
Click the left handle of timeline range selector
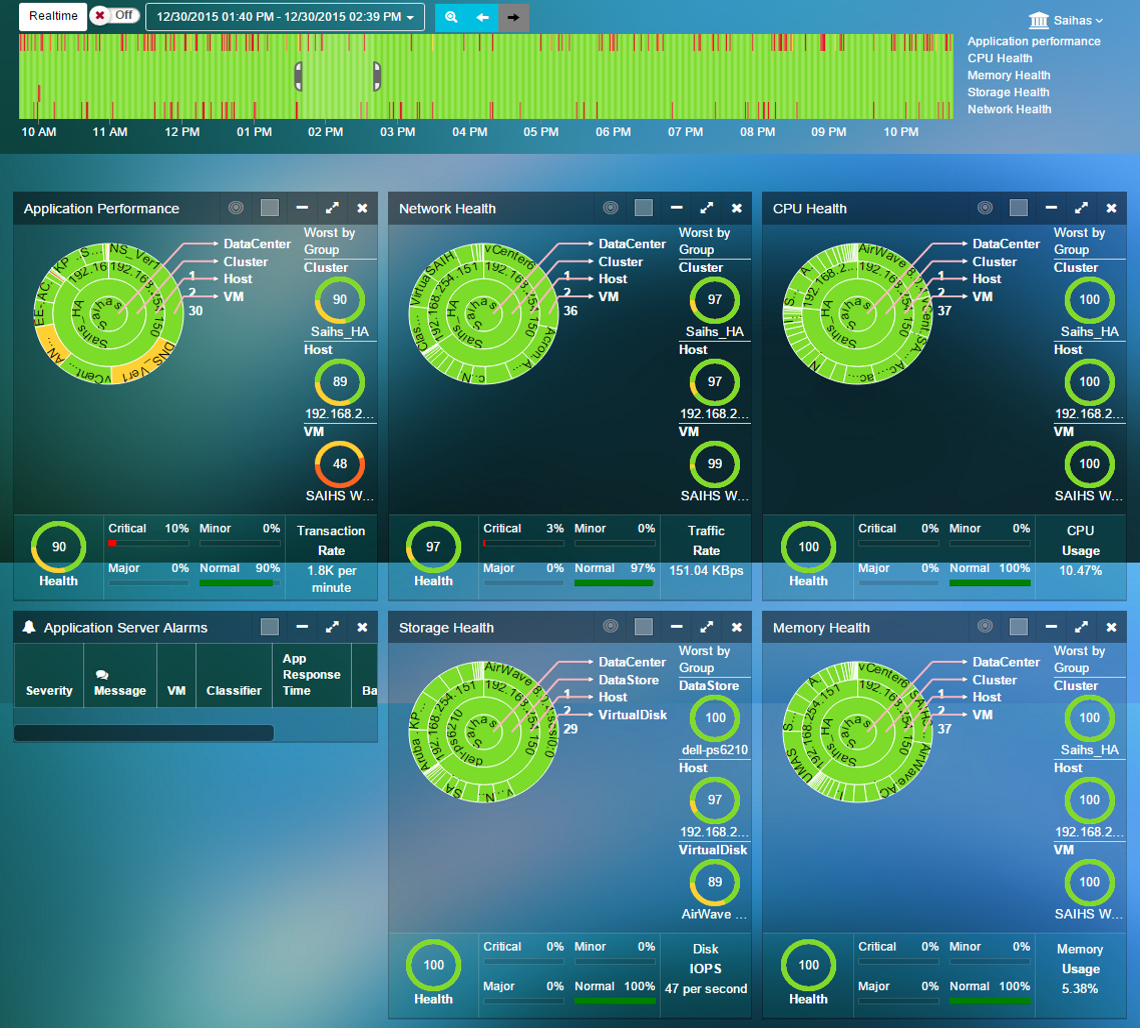point(298,76)
